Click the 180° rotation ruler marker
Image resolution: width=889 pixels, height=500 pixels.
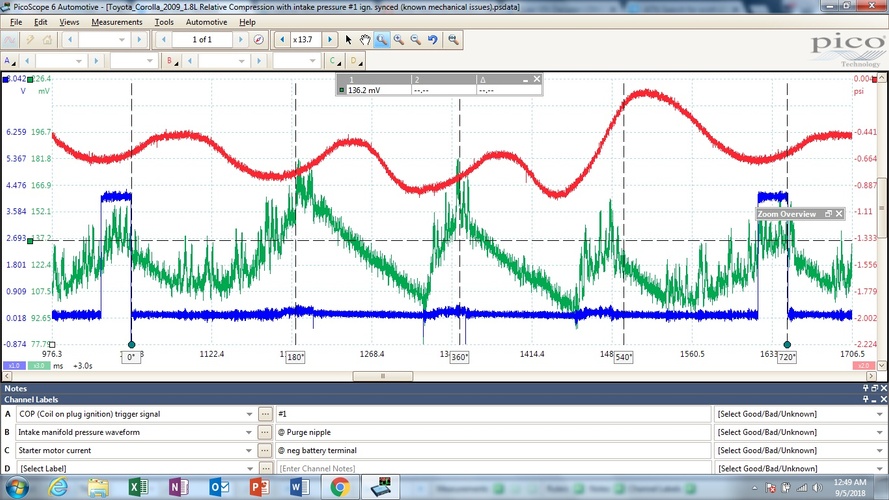295,357
